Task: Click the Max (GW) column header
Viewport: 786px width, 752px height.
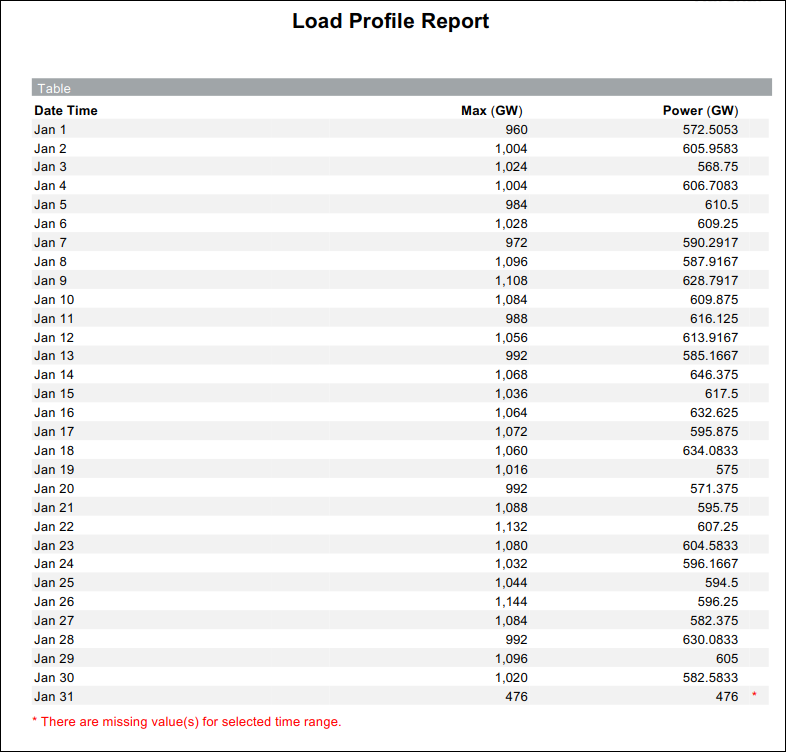Action: (491, 110)
